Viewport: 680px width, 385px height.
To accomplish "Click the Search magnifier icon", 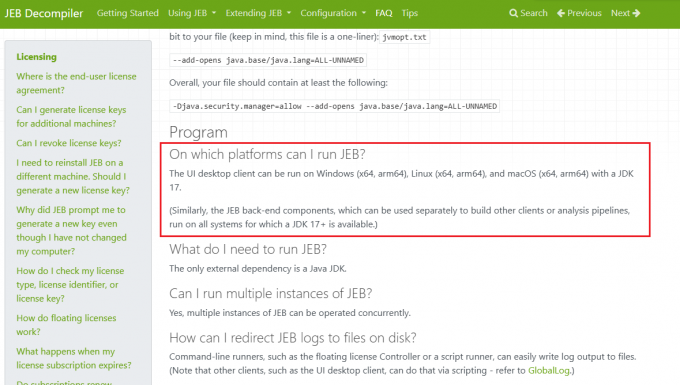I will pos(513,13).
